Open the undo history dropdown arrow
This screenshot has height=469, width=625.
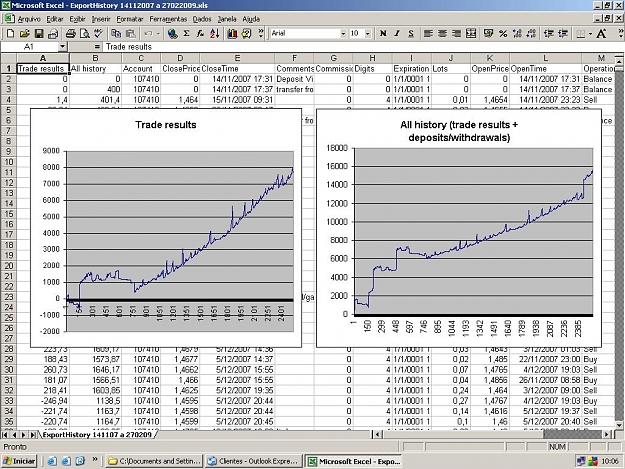coord(158,33)
